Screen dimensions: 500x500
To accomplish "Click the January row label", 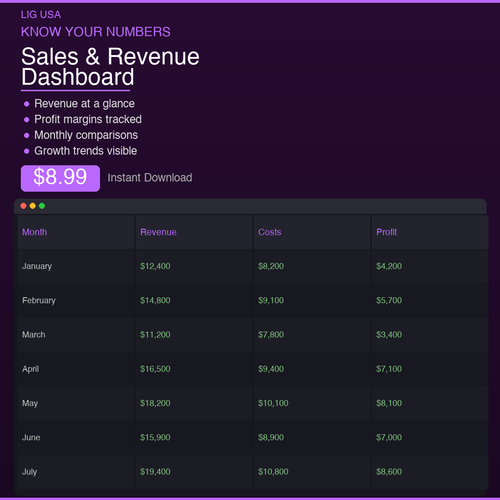I will coord(37,266).
